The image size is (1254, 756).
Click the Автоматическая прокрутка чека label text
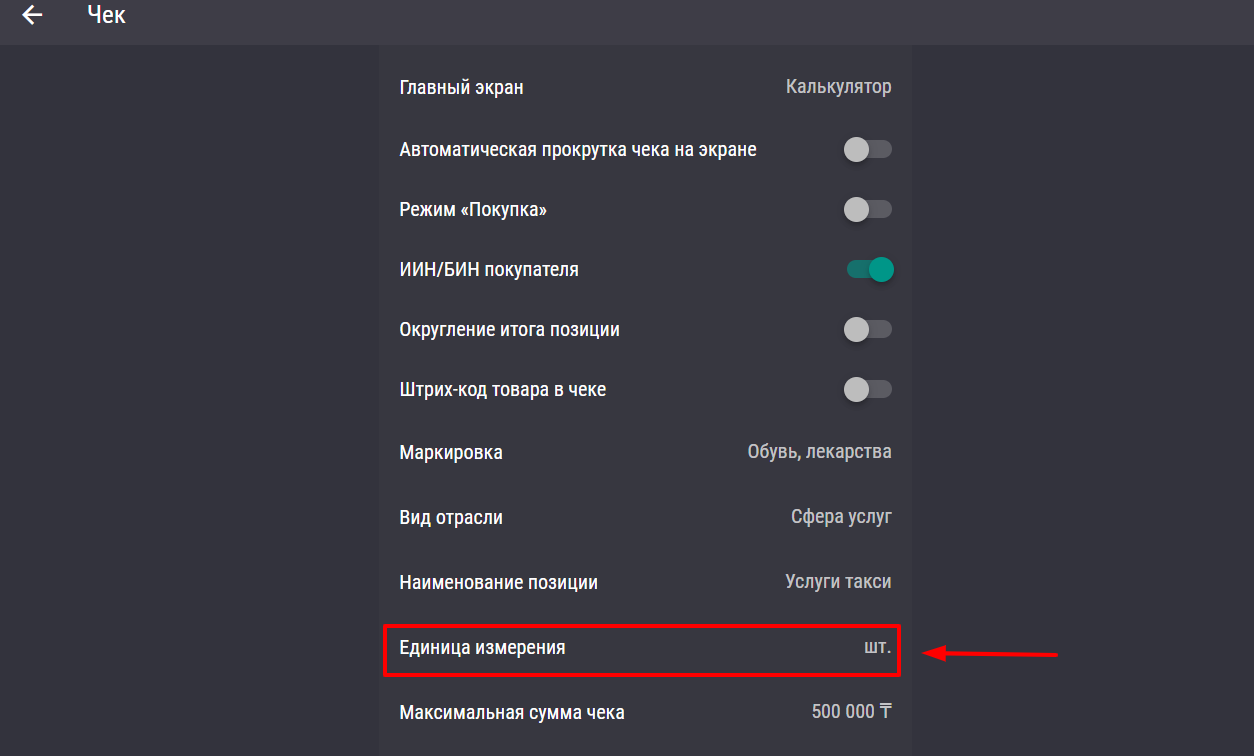click(578, 150)
